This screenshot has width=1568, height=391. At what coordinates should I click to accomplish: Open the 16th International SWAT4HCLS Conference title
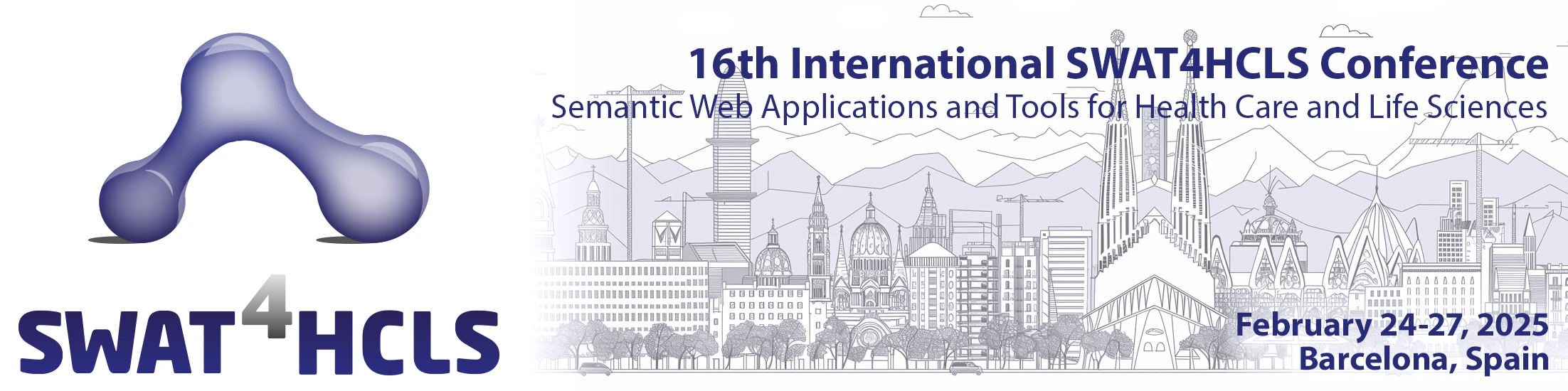coord(1117,64)
